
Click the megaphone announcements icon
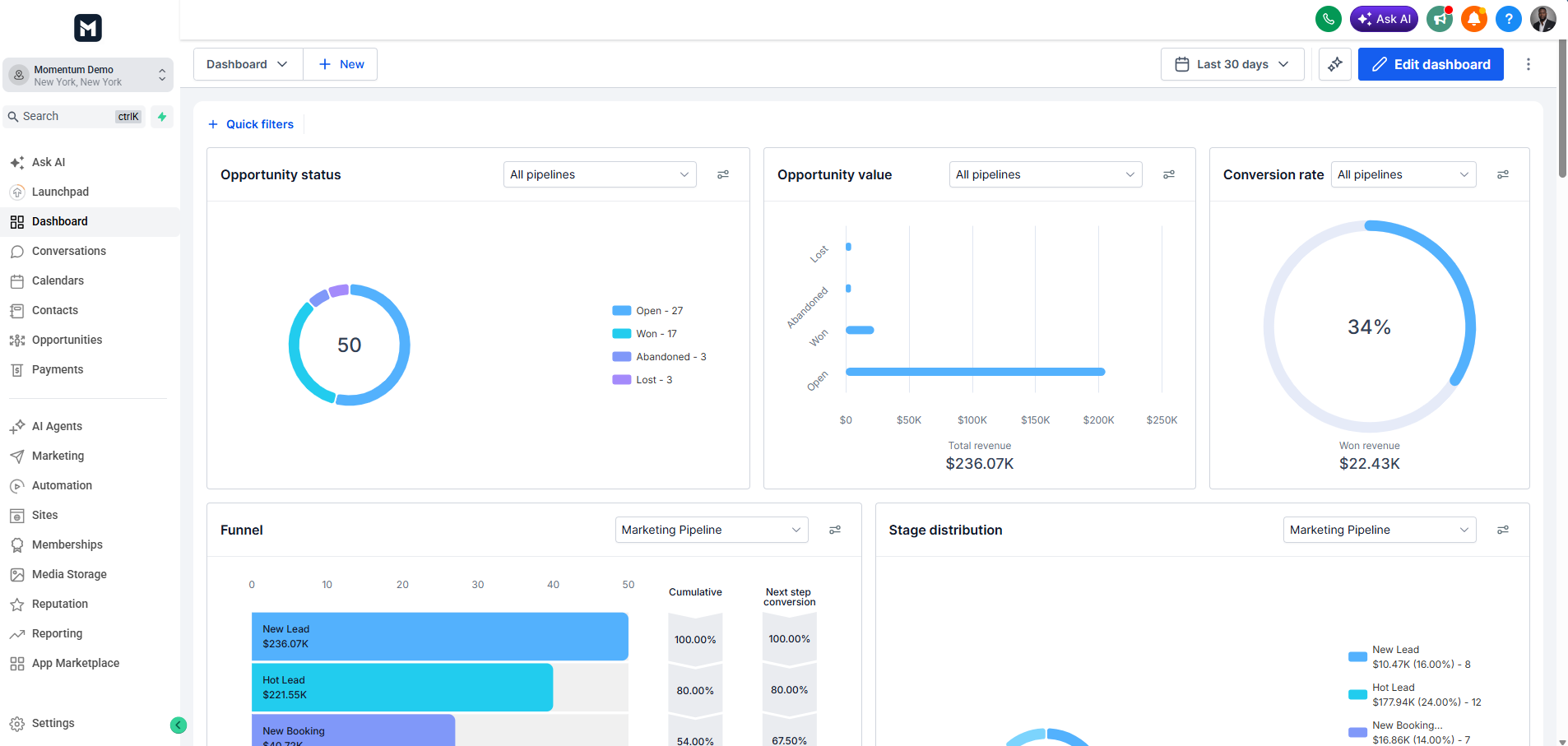click(x=1440, y=19)
